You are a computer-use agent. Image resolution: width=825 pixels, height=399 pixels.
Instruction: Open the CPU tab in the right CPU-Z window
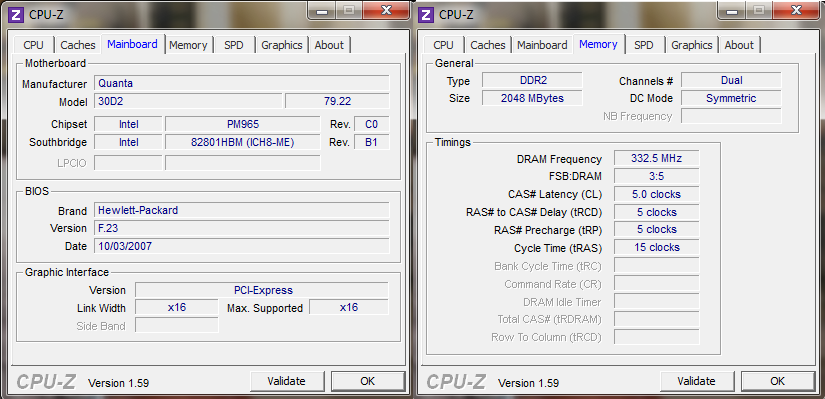coord(443,45)
